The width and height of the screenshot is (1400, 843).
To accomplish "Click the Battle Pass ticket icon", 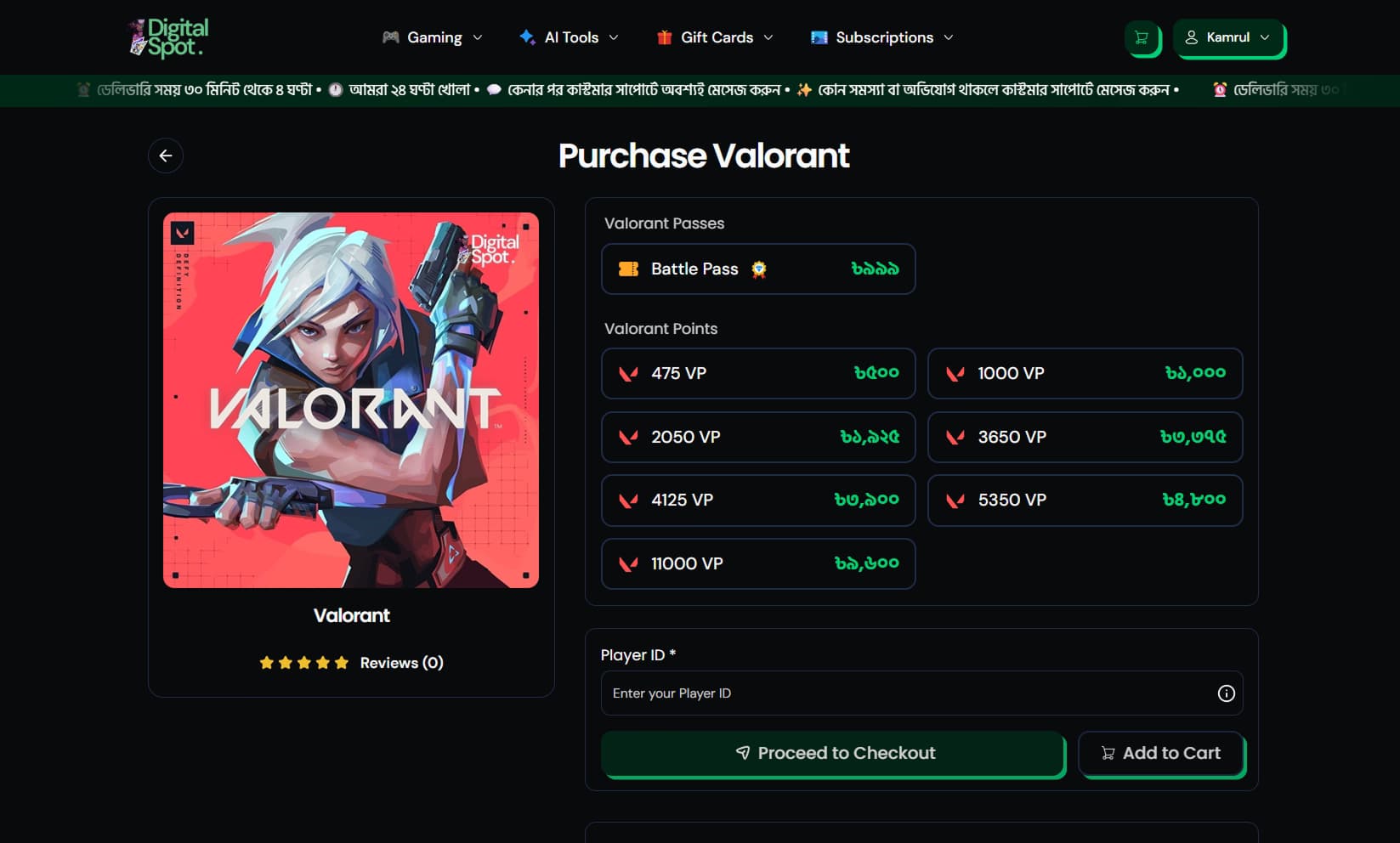I will (x=629, y=269).
